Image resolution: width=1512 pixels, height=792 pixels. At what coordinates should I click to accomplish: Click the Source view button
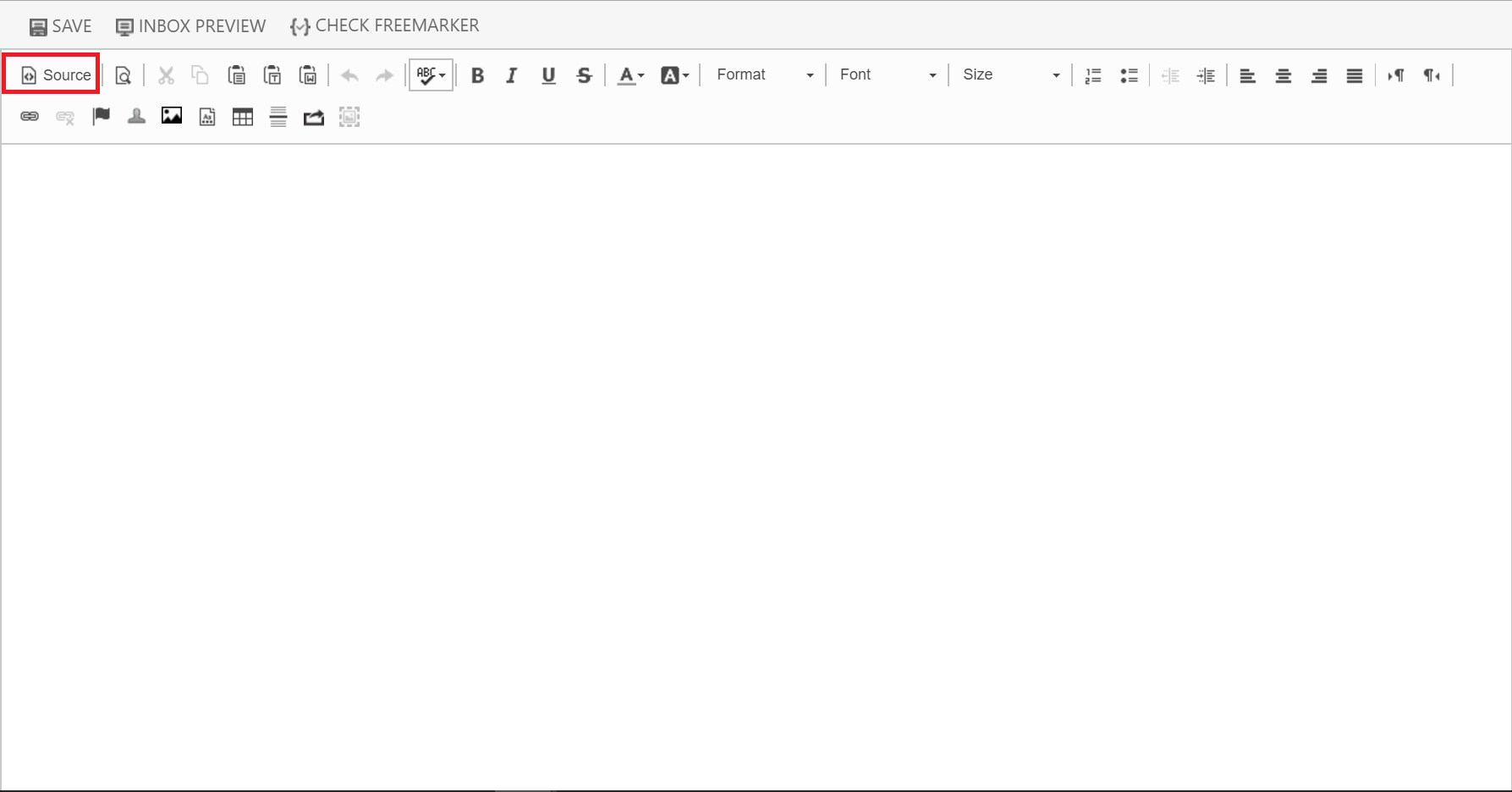point(56,75)
